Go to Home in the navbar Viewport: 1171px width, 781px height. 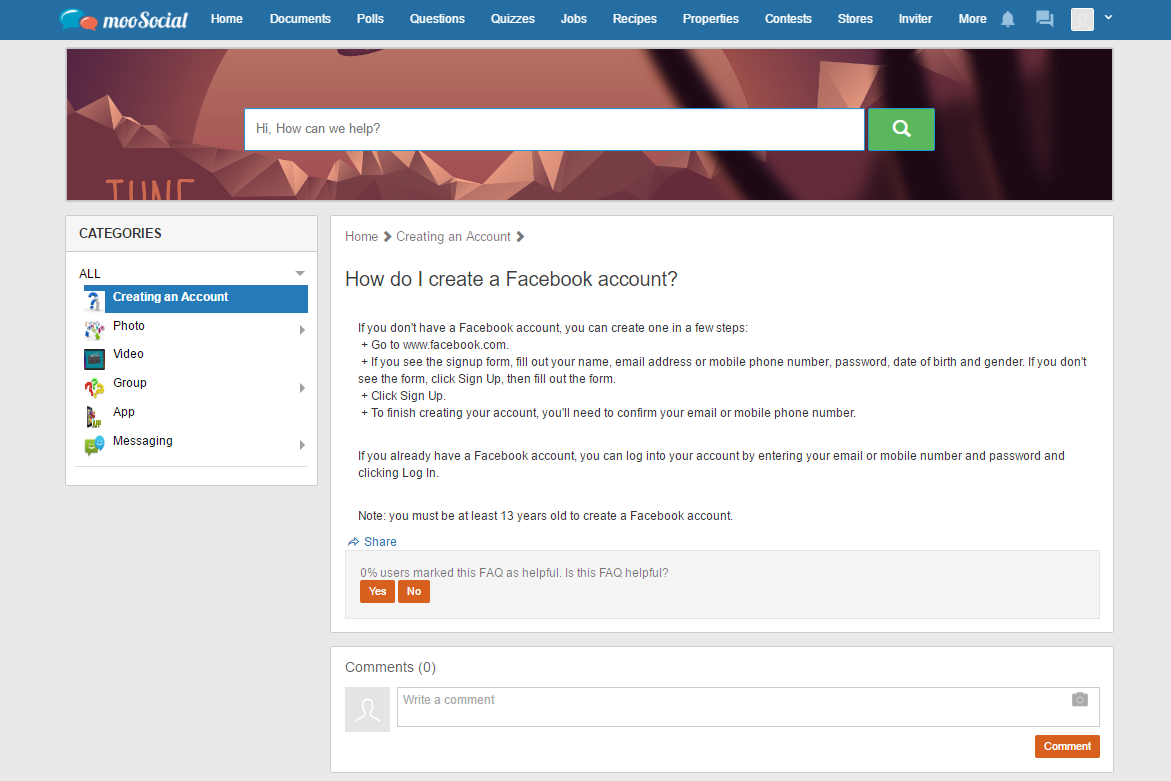click(226, 19)
